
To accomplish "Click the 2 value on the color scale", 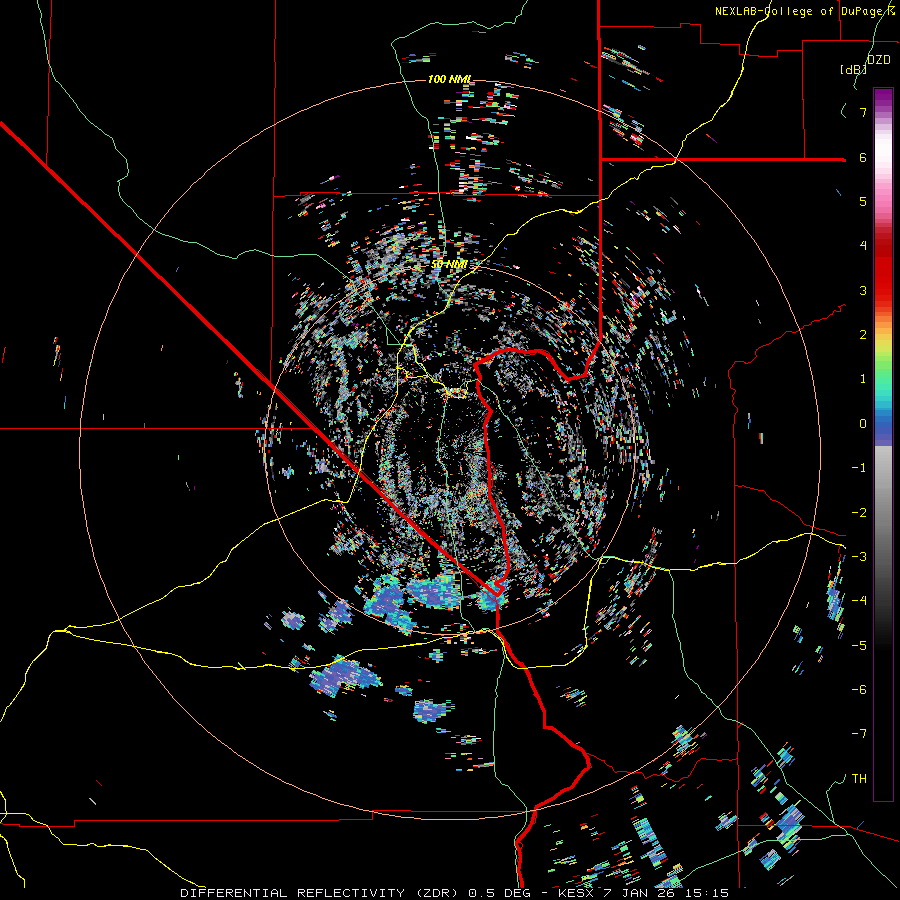I will (x=863, y=334).
